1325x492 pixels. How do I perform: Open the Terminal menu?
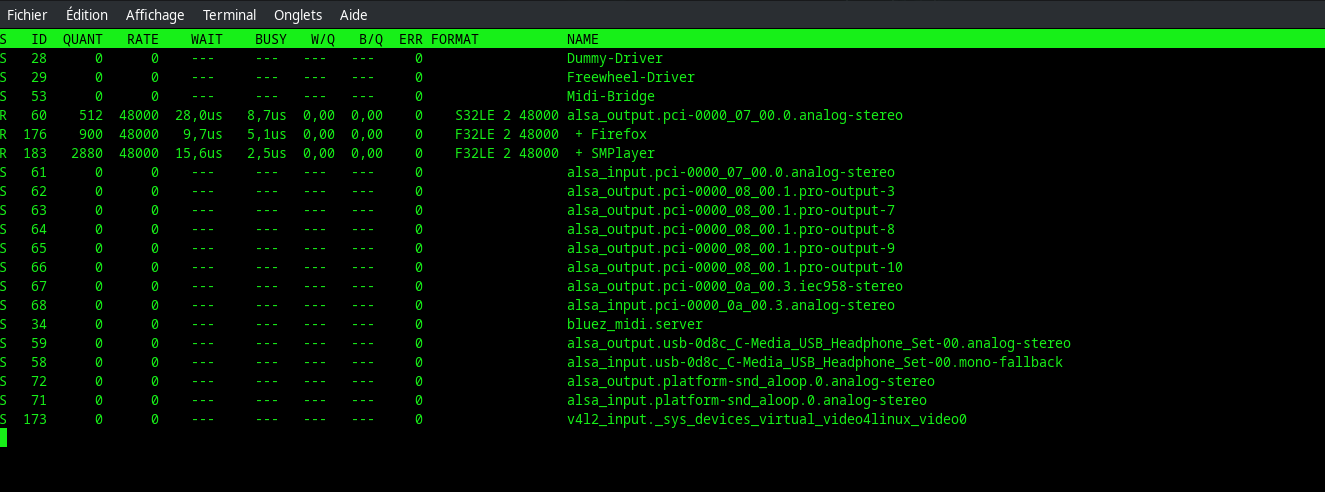tap(229, 15)
